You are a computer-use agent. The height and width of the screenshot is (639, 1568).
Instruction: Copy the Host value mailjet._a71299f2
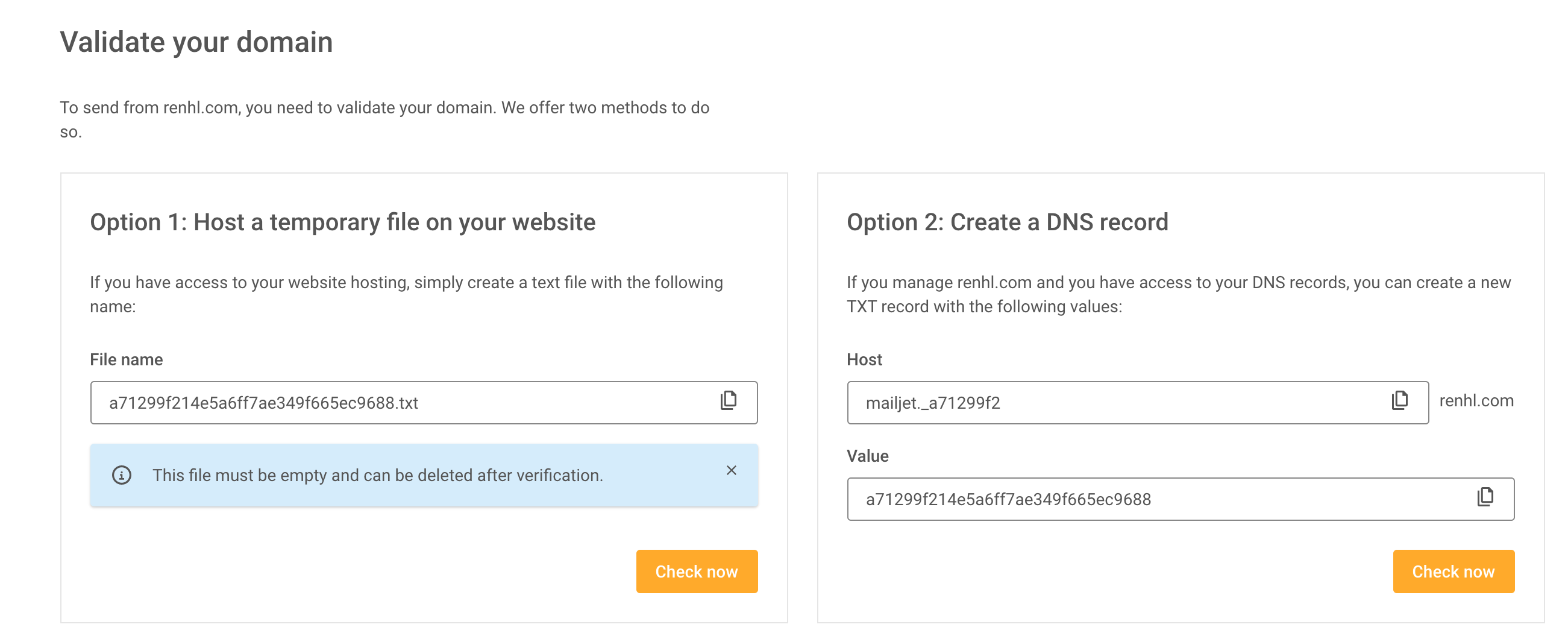[1399, 401]
